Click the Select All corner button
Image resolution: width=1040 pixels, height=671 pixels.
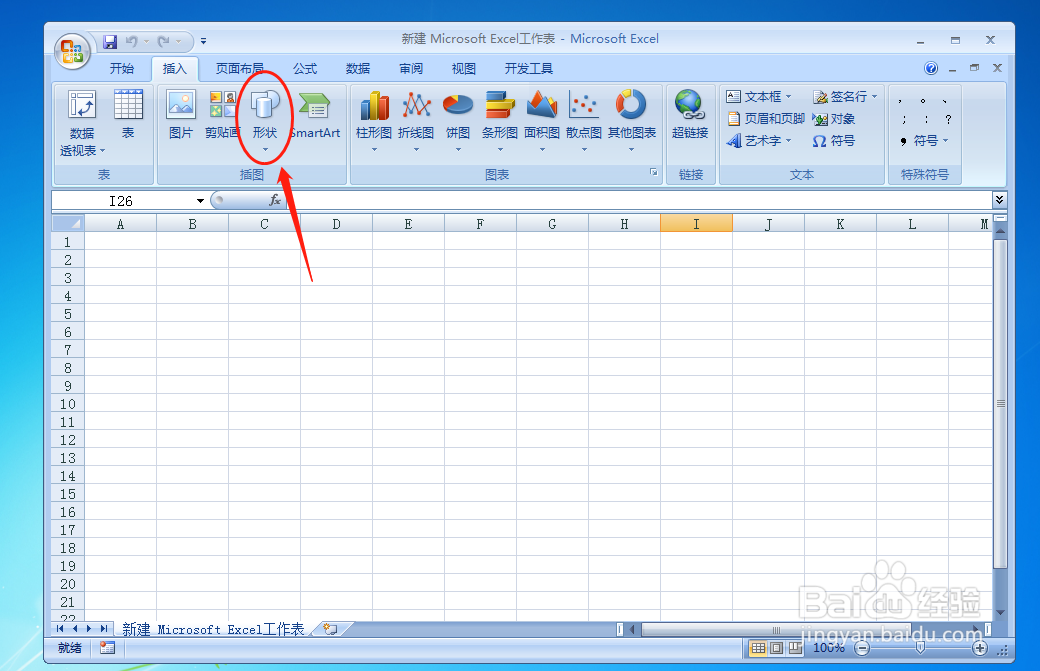(x=68, y=223)
